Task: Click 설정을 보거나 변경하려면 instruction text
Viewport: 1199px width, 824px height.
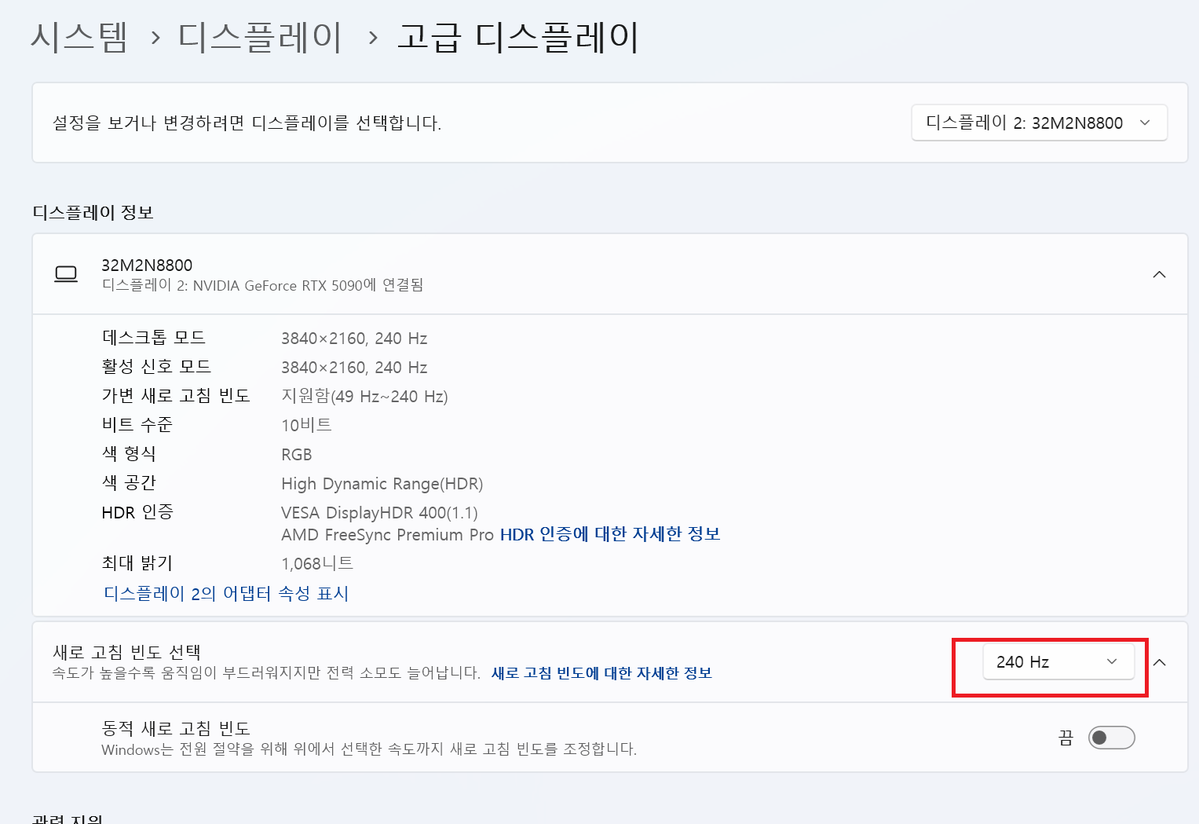Action: point(247,123)
